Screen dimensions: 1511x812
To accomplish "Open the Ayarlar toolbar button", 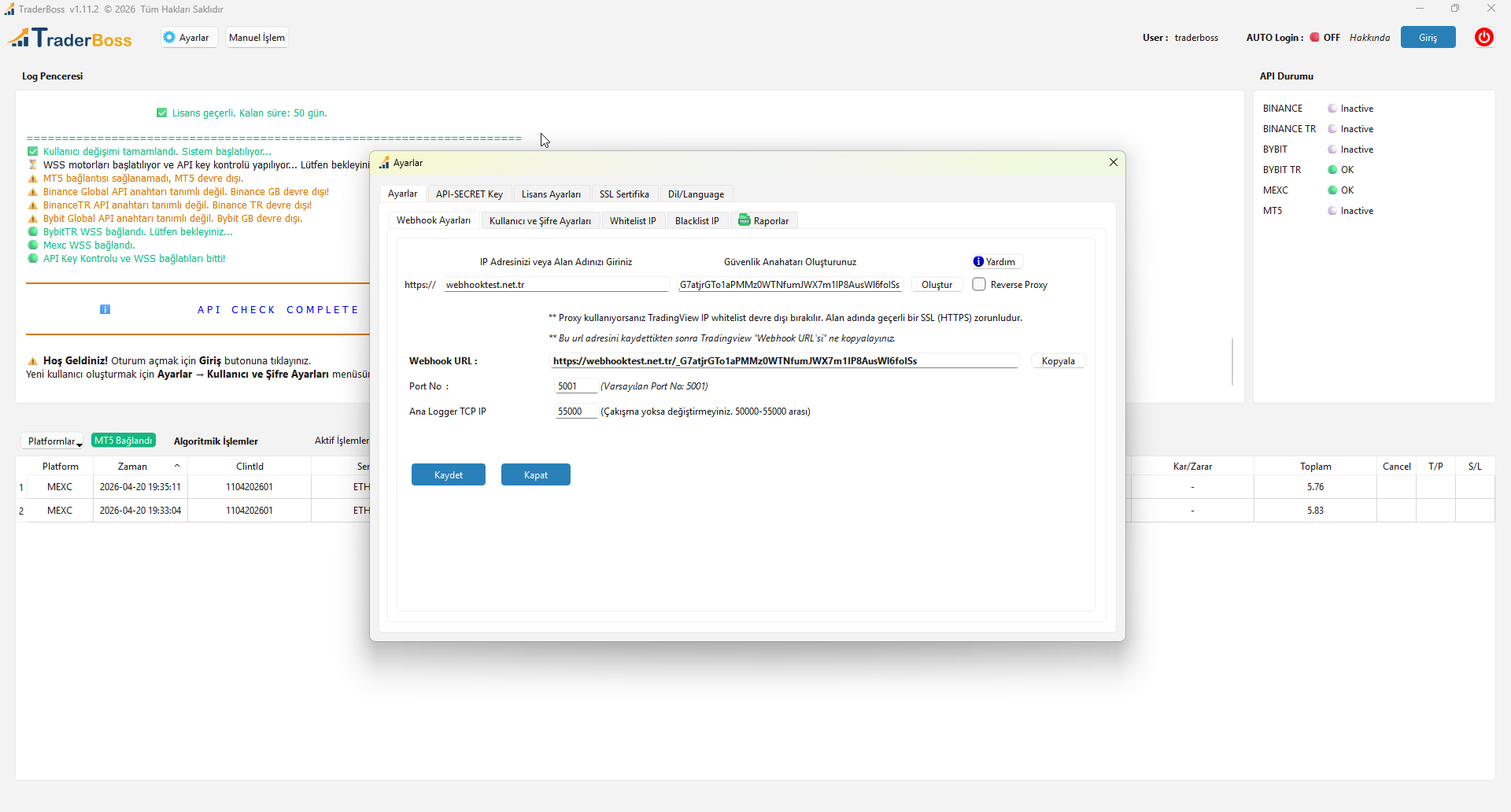I will point(187,38).
